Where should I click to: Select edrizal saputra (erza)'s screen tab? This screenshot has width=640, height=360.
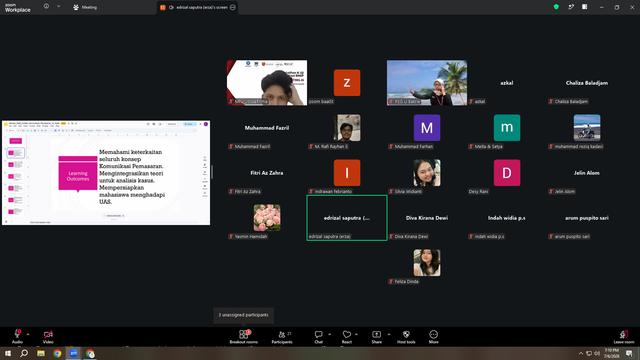coord(198,7)
